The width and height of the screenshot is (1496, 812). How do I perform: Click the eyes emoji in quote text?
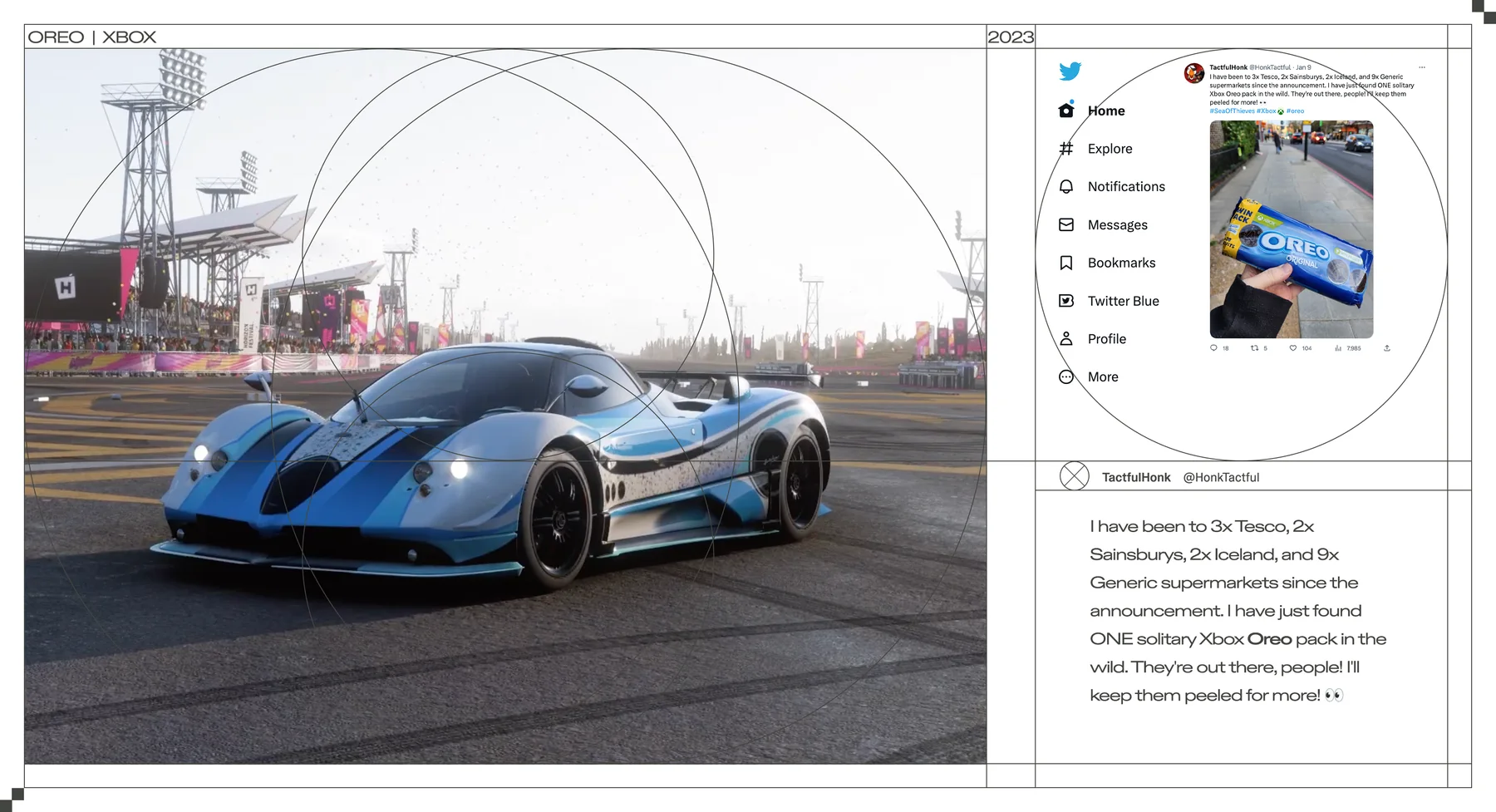pos(1334,695)
